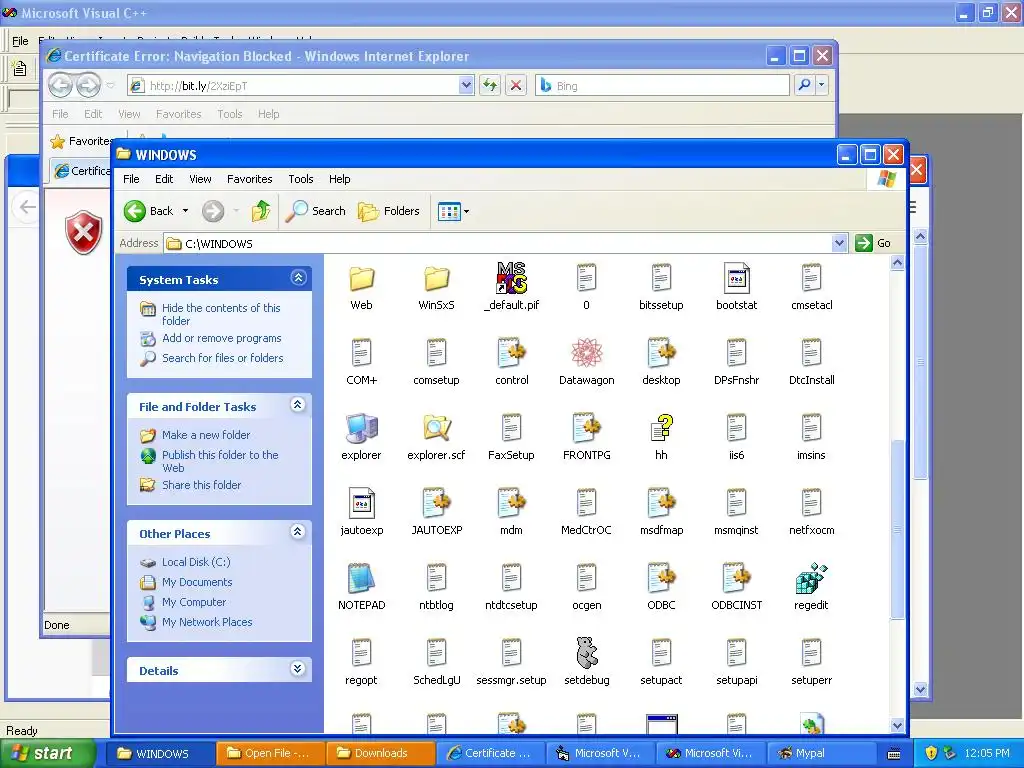Click the Internet Explorer Stop button
The image size is (1024, 768).
tap(516, 85)
